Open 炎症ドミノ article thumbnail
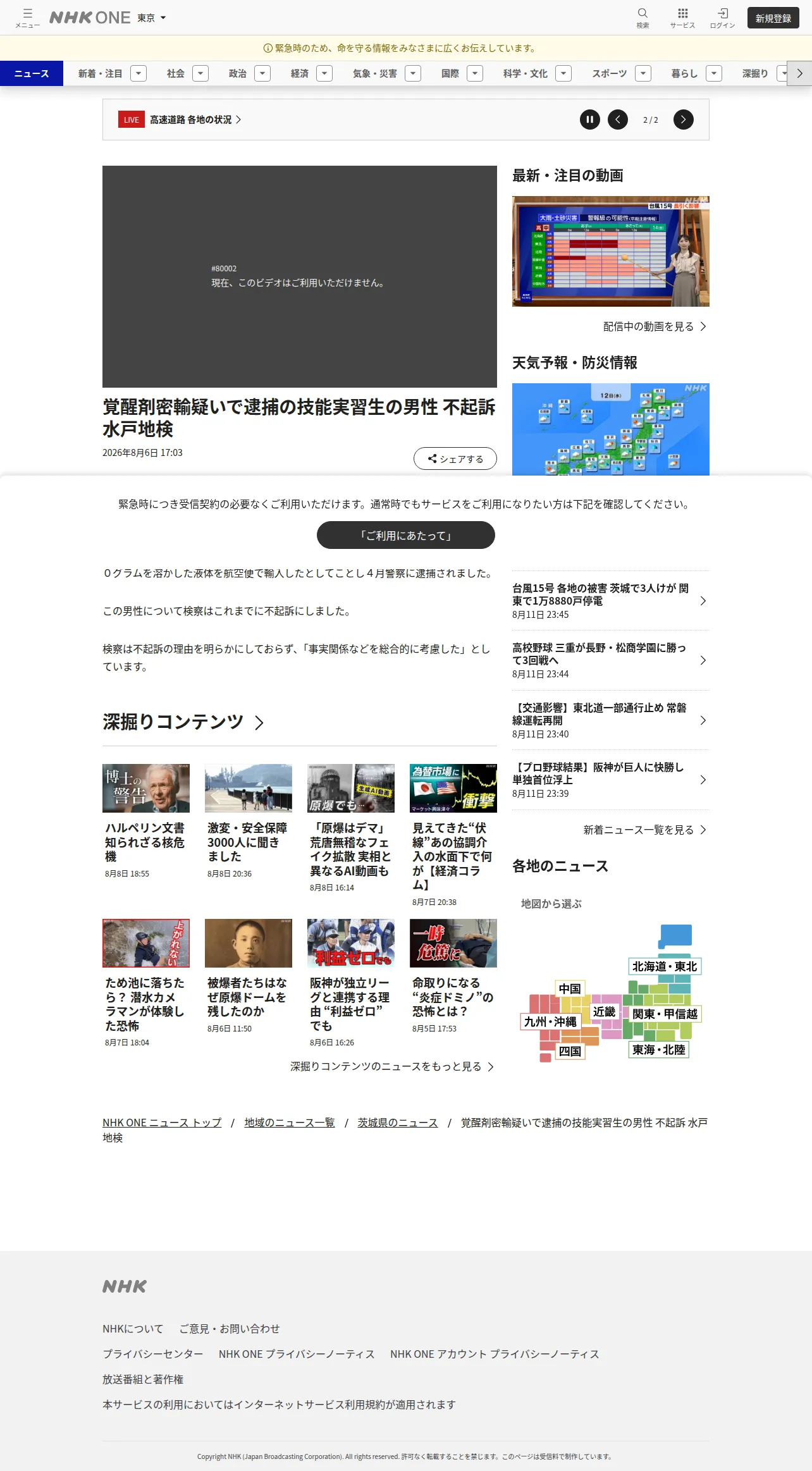Screen dimensions: 812x1471 tap(453, 943)
